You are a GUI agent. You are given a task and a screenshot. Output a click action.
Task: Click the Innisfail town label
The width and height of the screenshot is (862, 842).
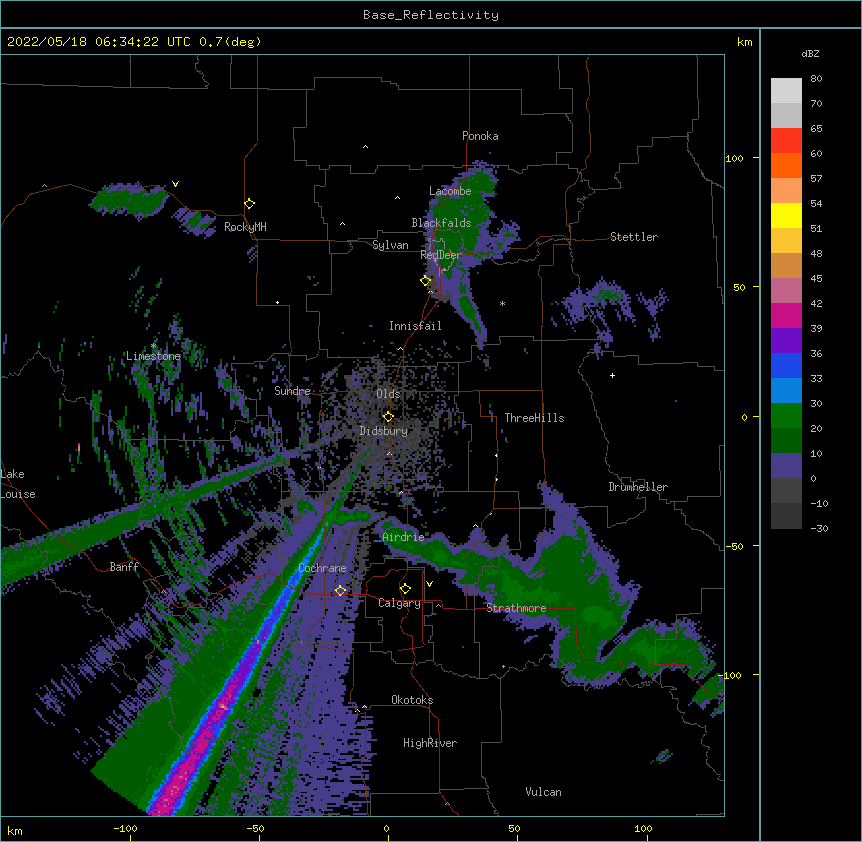pyautogui.click(x=415, y=326)
